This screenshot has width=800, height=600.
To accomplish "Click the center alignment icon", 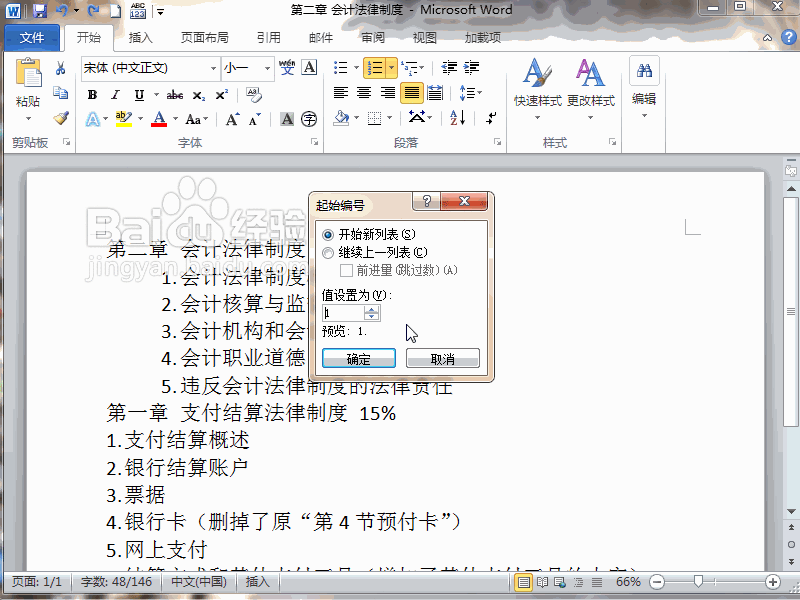I will [x=362, y=93].
